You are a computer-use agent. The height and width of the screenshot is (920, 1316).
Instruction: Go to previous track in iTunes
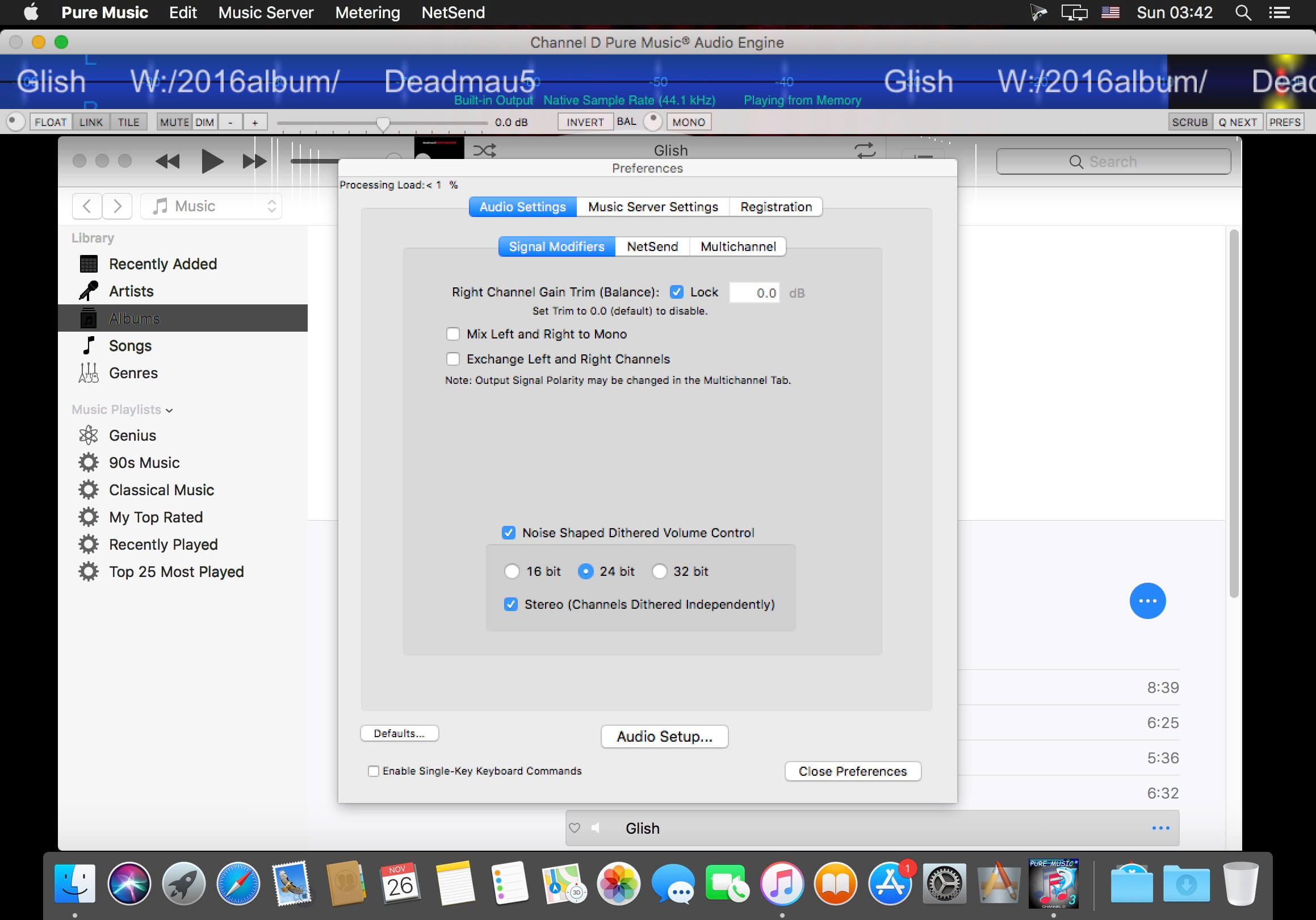[167, 161]
